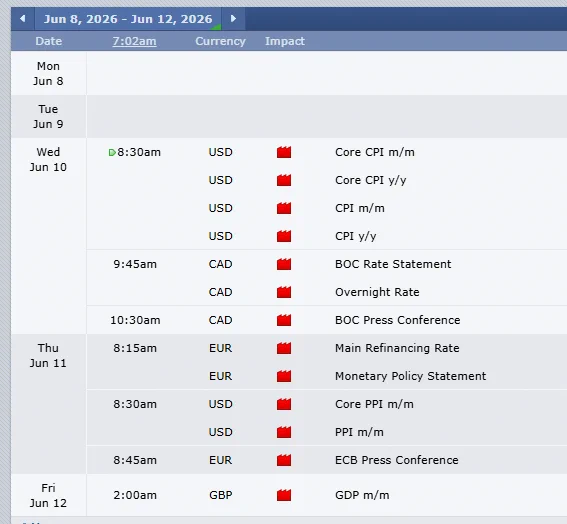Click USD currency for PPI m/m
This screenshot has height=524, width=567.
coord(220,432)
